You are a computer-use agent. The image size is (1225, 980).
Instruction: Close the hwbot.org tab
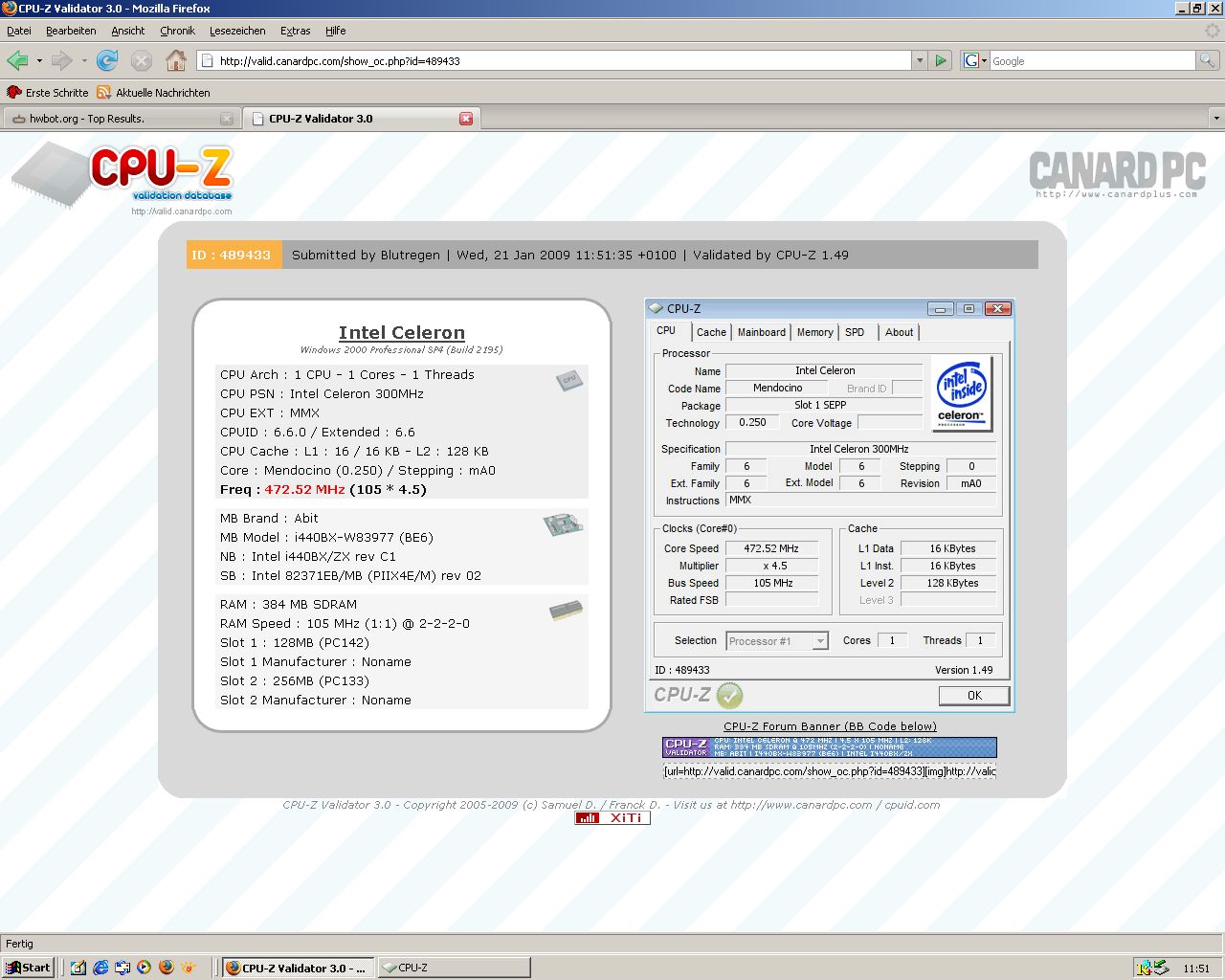click(x=227, y=119)
